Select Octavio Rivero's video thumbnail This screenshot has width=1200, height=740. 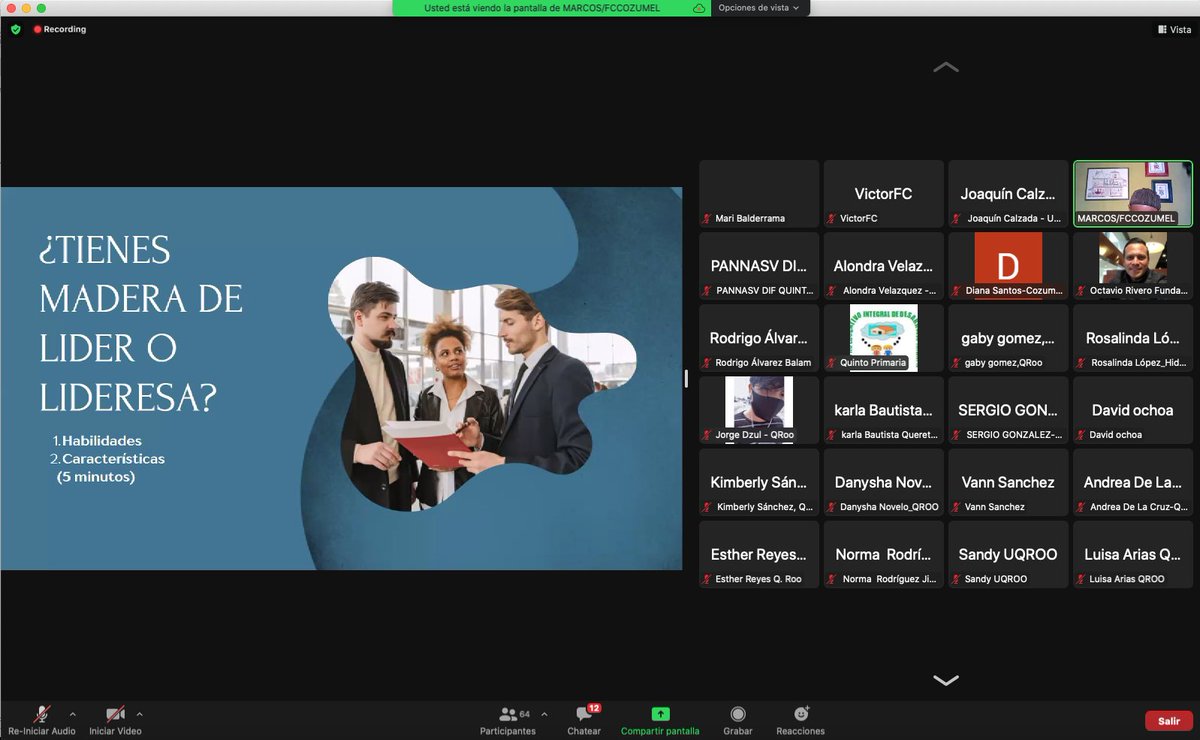click(1133, 266)
